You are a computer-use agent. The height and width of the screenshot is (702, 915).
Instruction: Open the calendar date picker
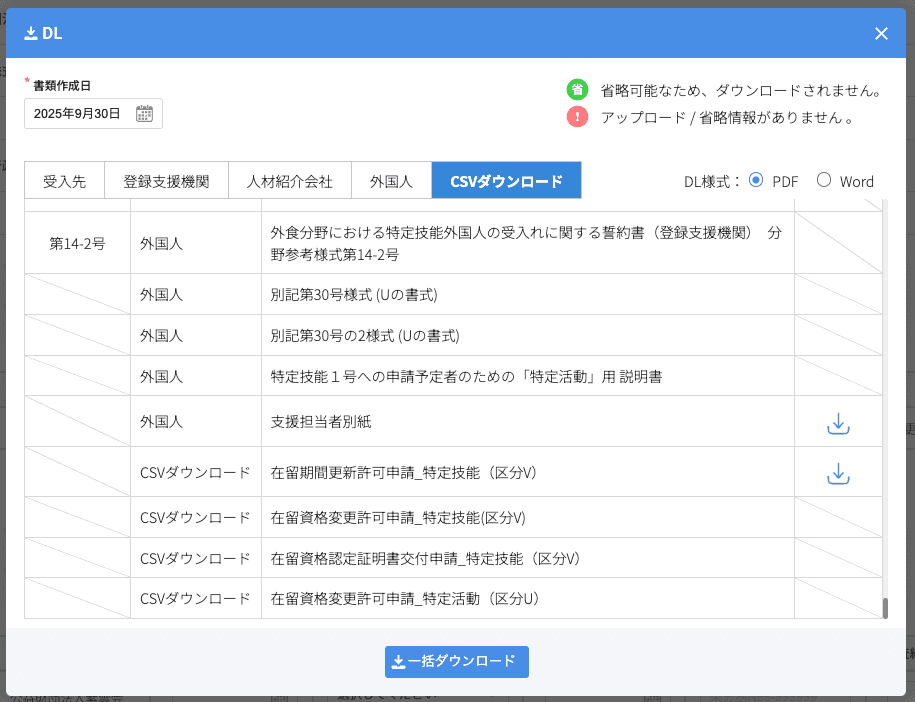145,113
